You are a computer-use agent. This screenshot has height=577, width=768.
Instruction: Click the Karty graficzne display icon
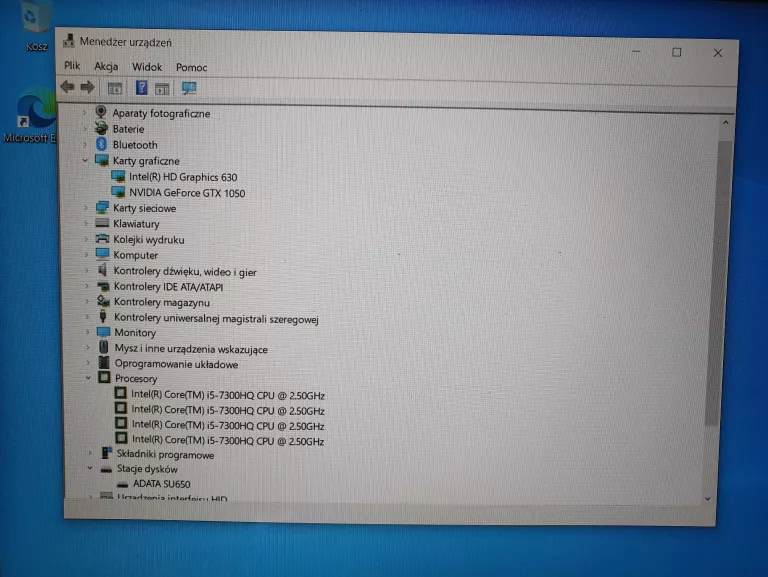(102, 160)
